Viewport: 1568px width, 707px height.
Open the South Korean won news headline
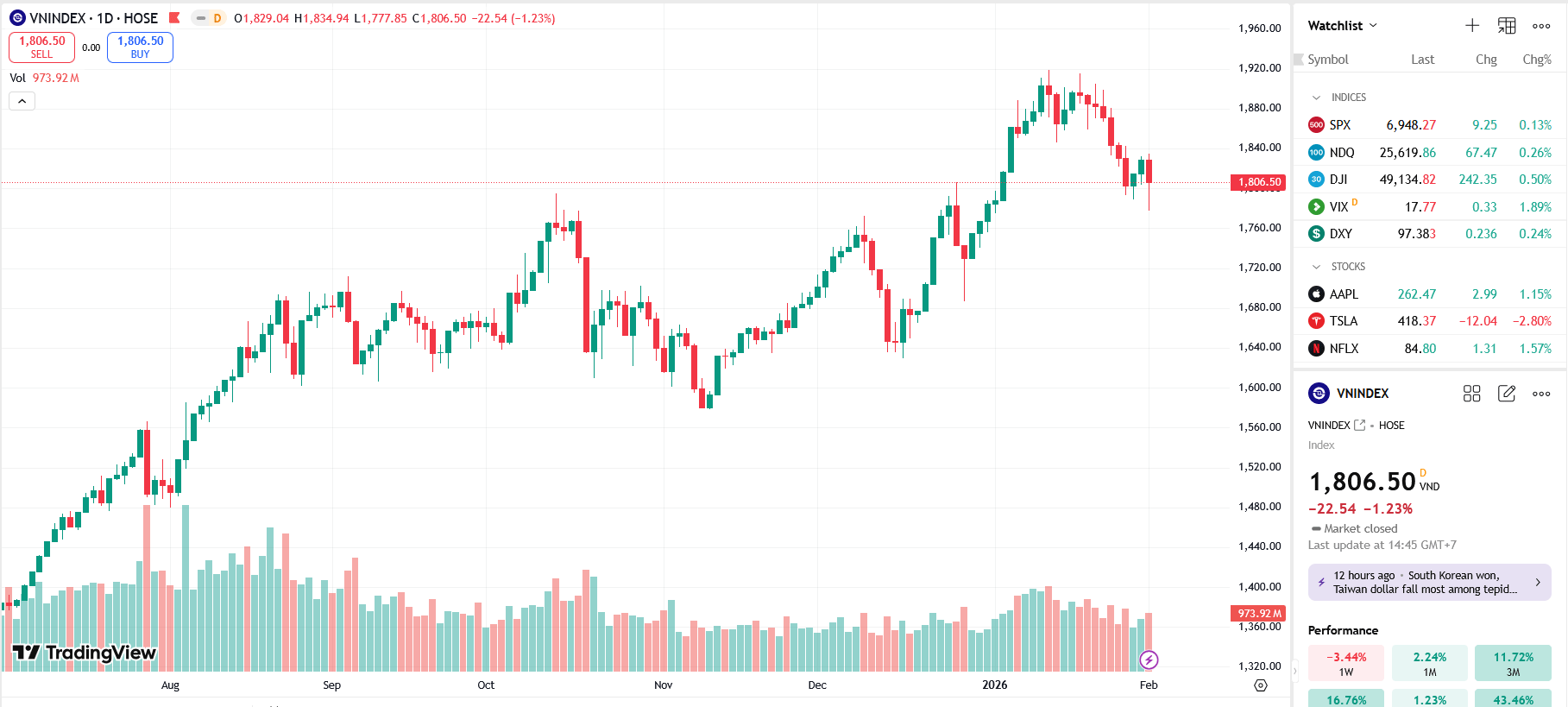[1428, 582]
